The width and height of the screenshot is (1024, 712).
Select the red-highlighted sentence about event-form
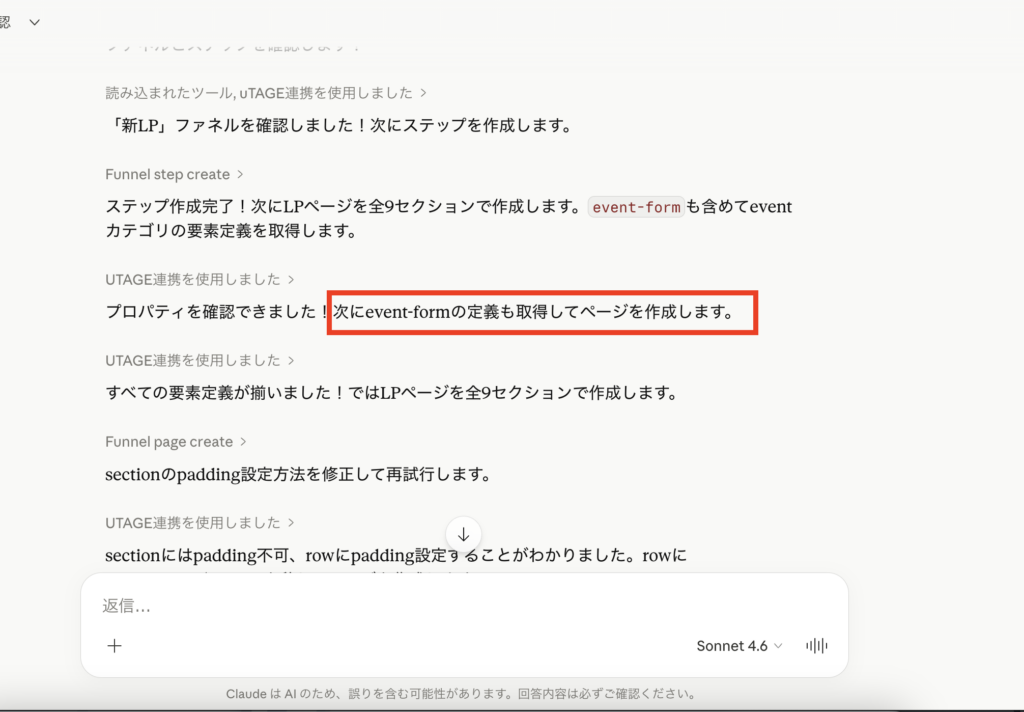click(542, 313)
